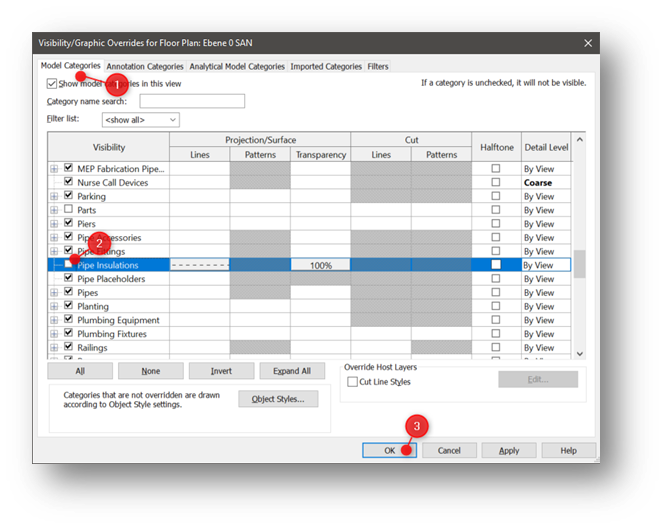Enable Cut Line Styles checkbox

pos(352,382)
